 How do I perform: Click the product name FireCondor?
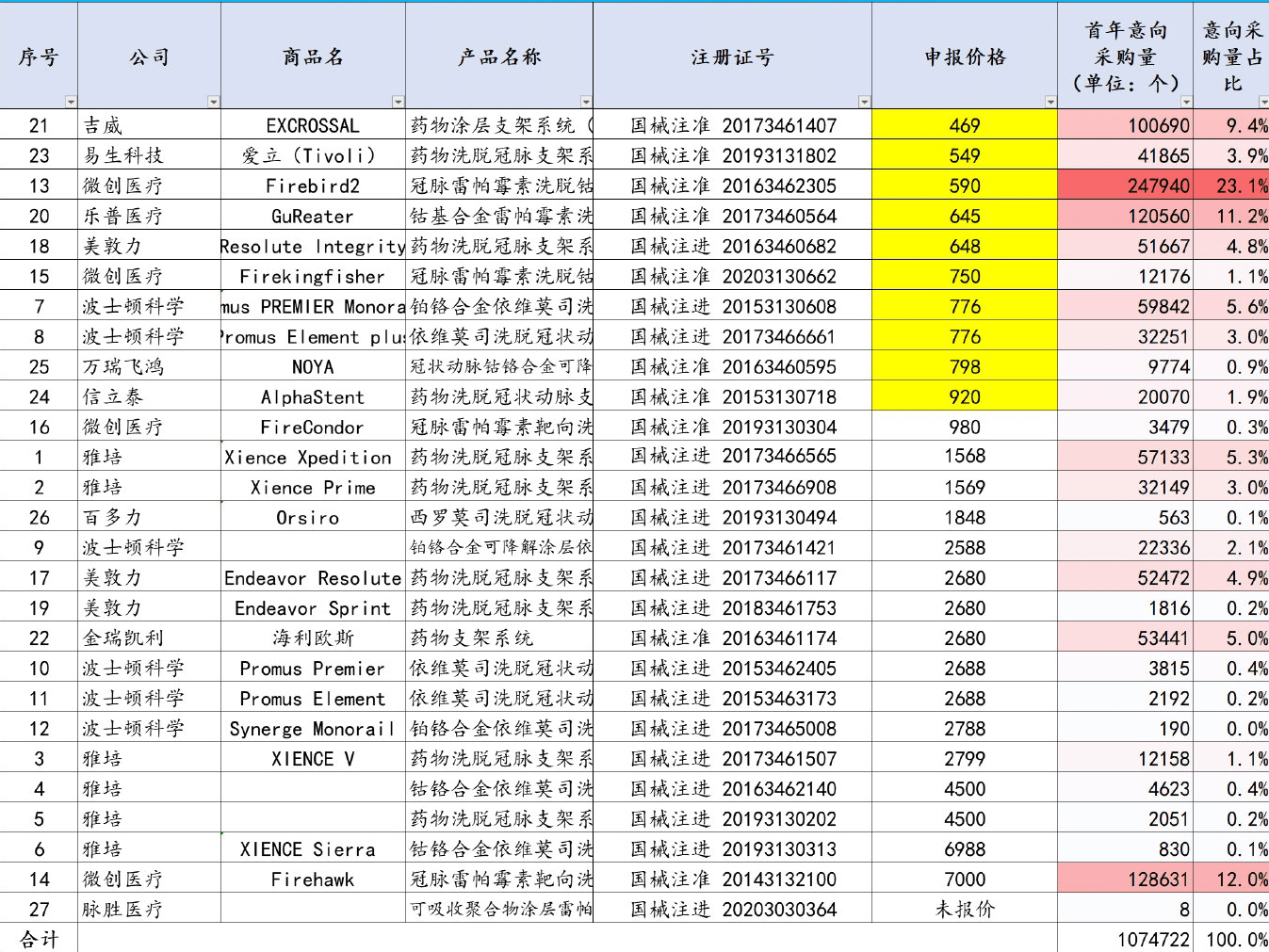313,427
